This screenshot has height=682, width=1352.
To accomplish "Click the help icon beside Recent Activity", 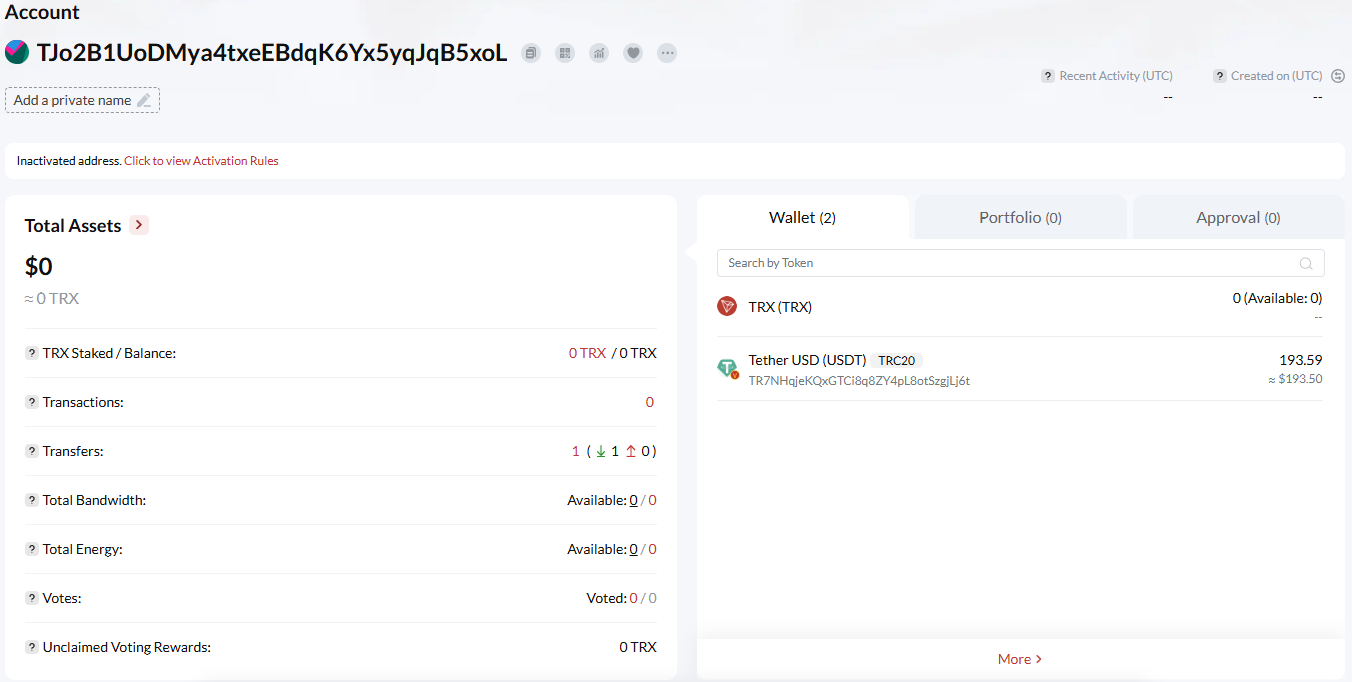I will coord(1047,76).
